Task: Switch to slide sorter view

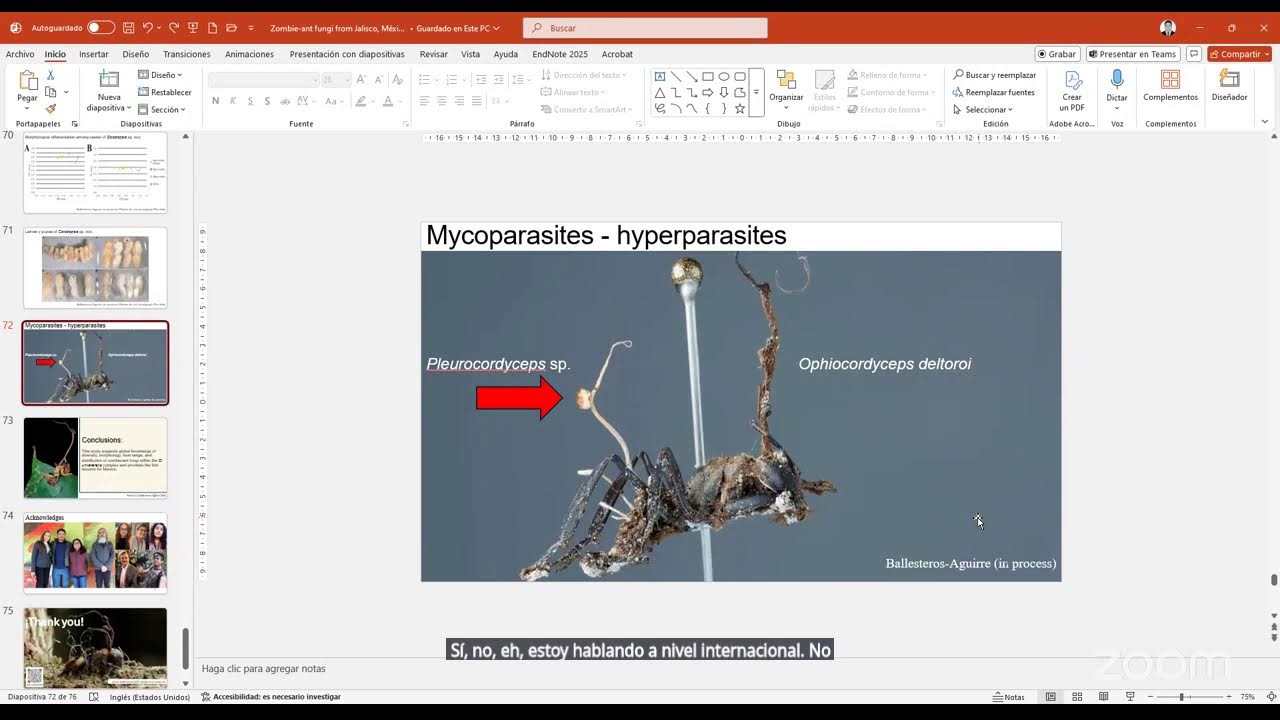Action: pos(1077,696)
